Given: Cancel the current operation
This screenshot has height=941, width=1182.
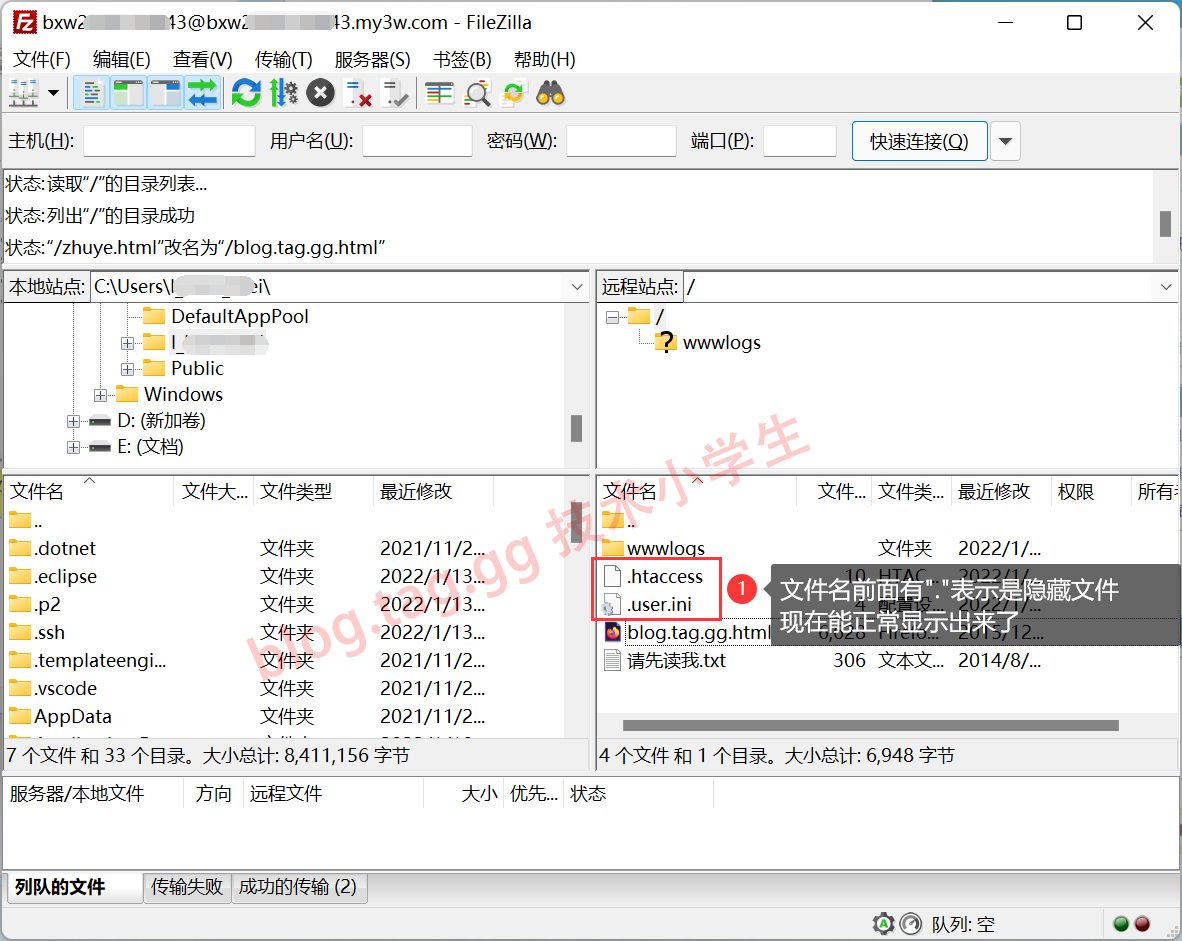Looking at the screenshot, I should (320, 94).
